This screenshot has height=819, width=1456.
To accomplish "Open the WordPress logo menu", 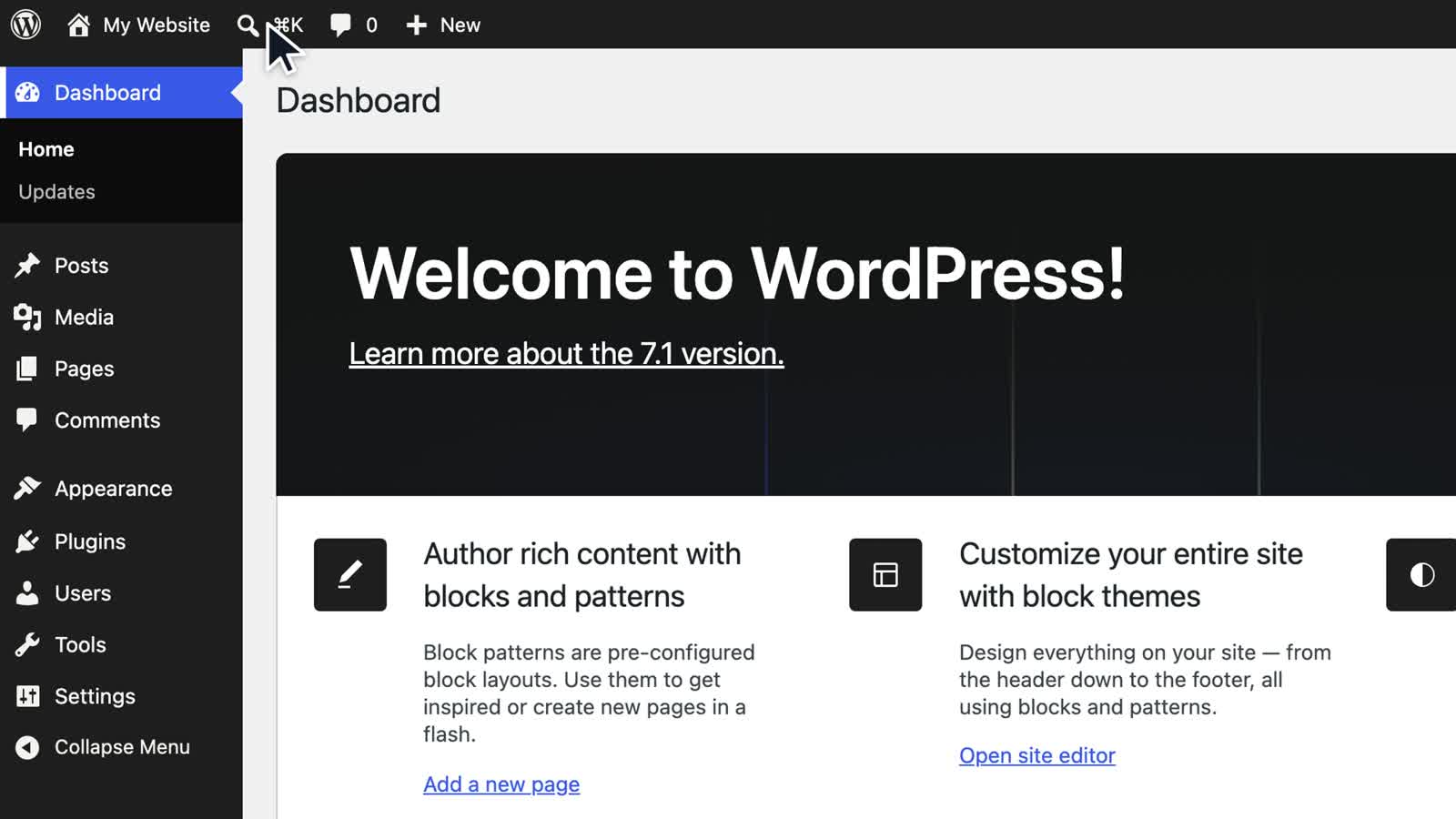I will tap(25, 25).
